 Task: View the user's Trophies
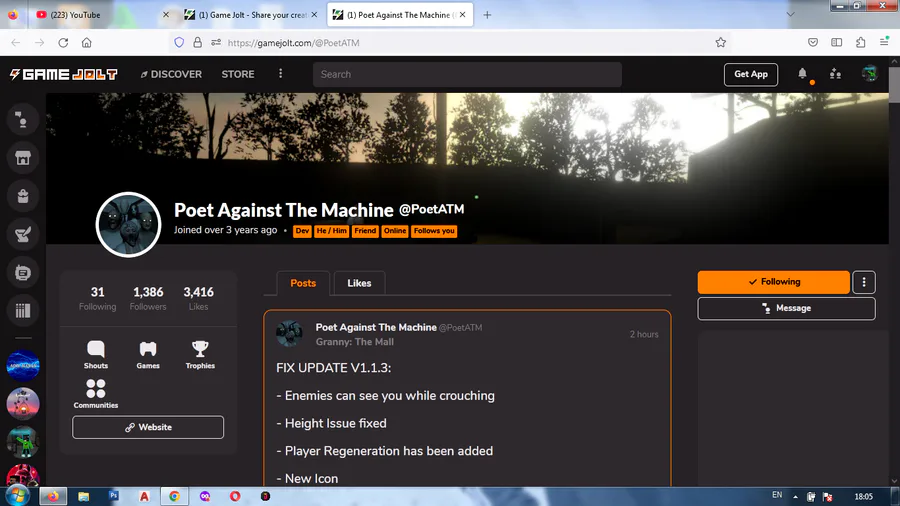point(200,355)
